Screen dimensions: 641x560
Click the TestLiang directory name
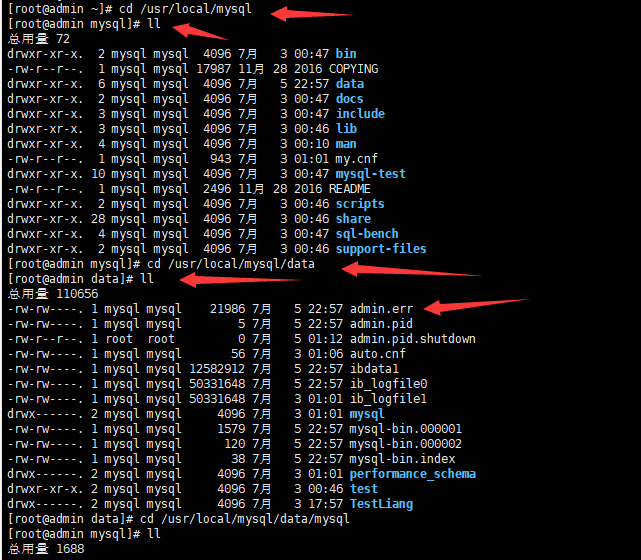381,504
